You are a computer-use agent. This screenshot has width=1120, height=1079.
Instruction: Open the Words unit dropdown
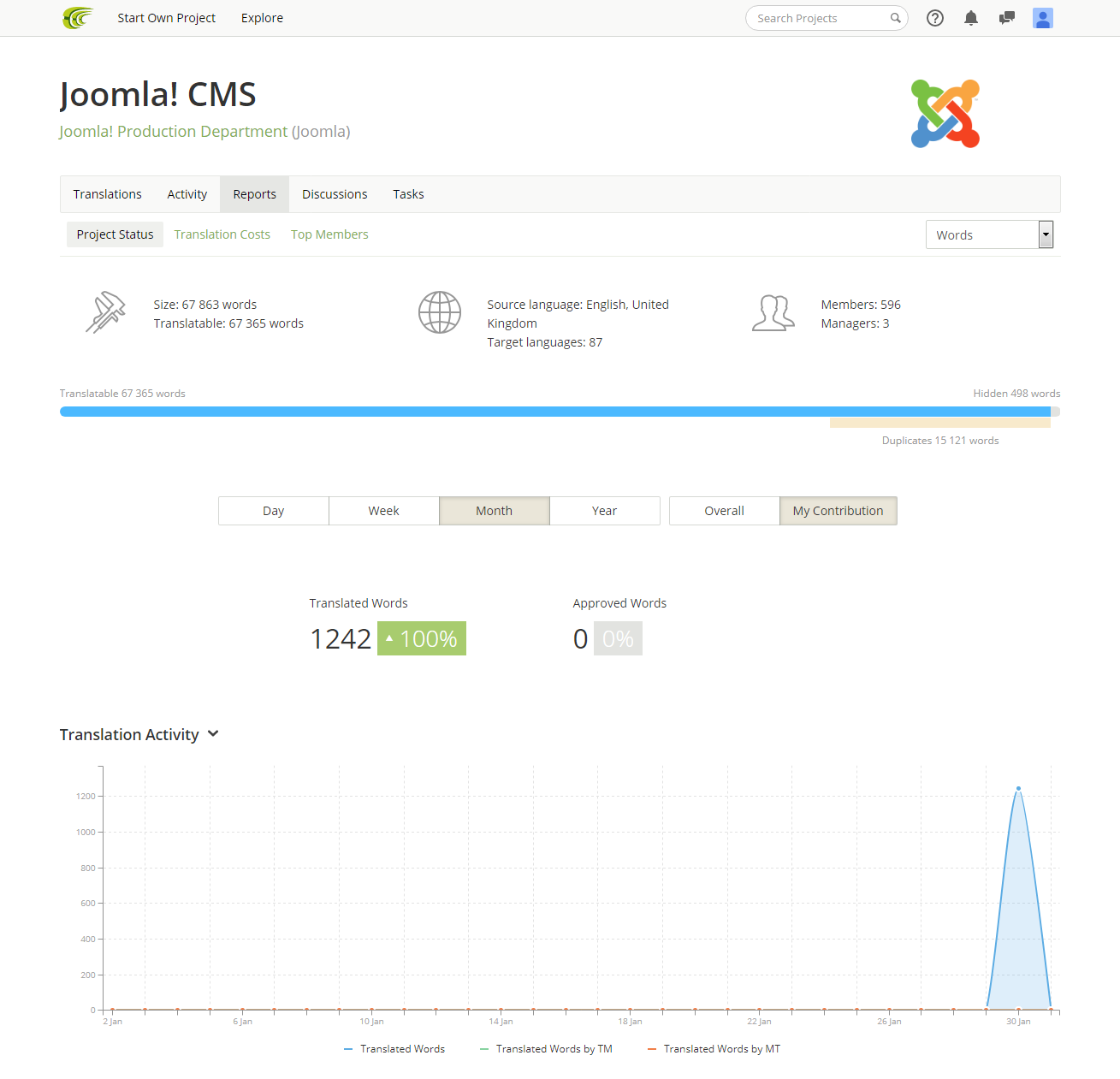click(989, 234)
